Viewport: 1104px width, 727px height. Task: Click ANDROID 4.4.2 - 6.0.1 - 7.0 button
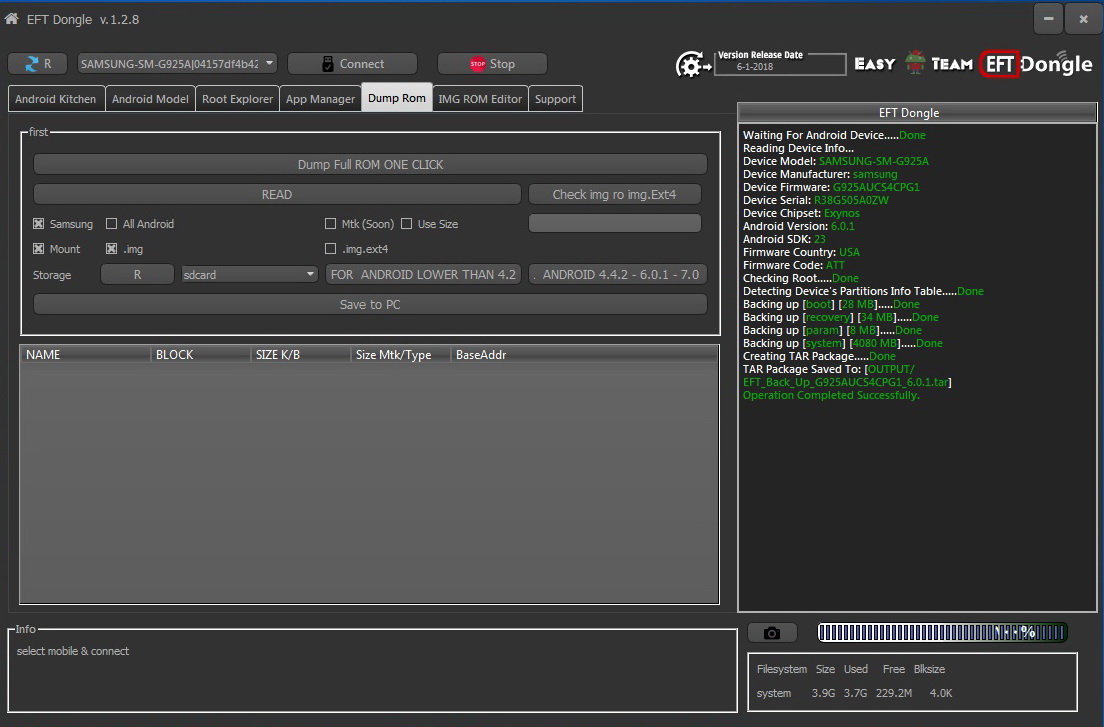coord(617,274)
